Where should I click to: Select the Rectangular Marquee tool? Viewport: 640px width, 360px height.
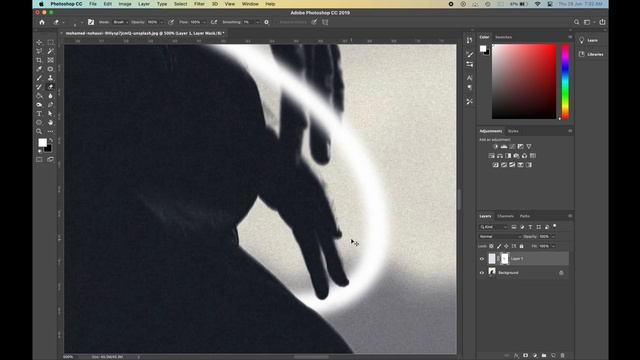[50, 42]
